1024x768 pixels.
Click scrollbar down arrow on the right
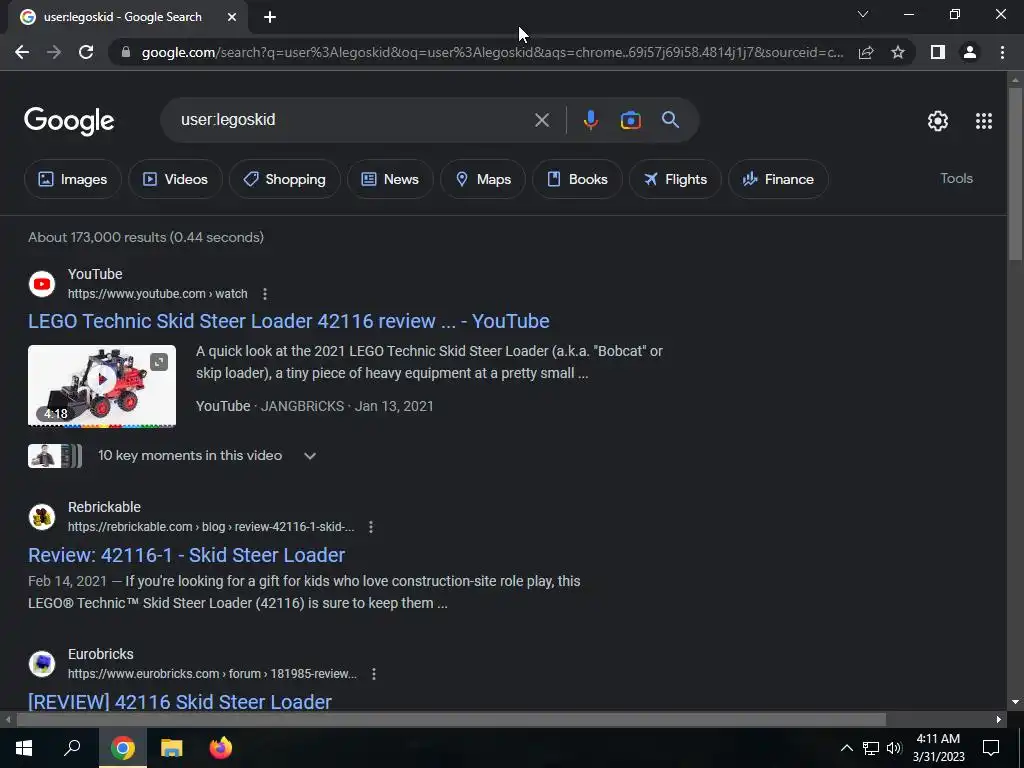[1015, 703]
